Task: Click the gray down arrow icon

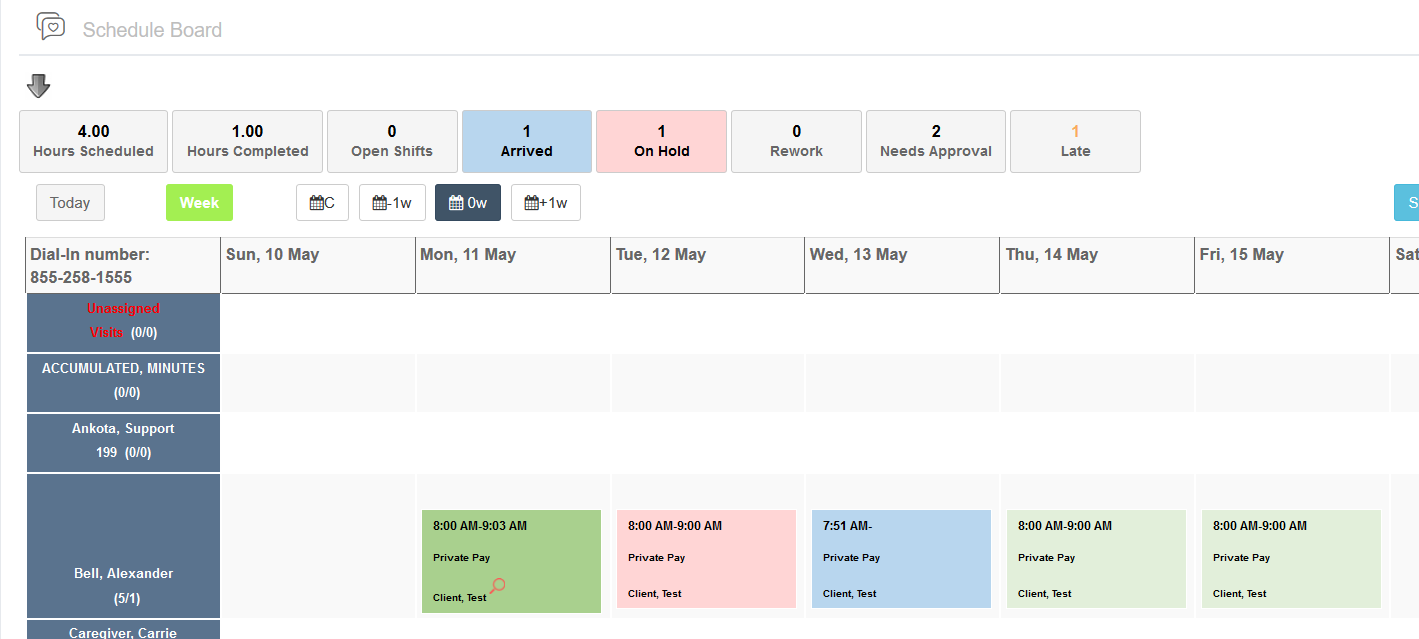Action: (38, 86)
